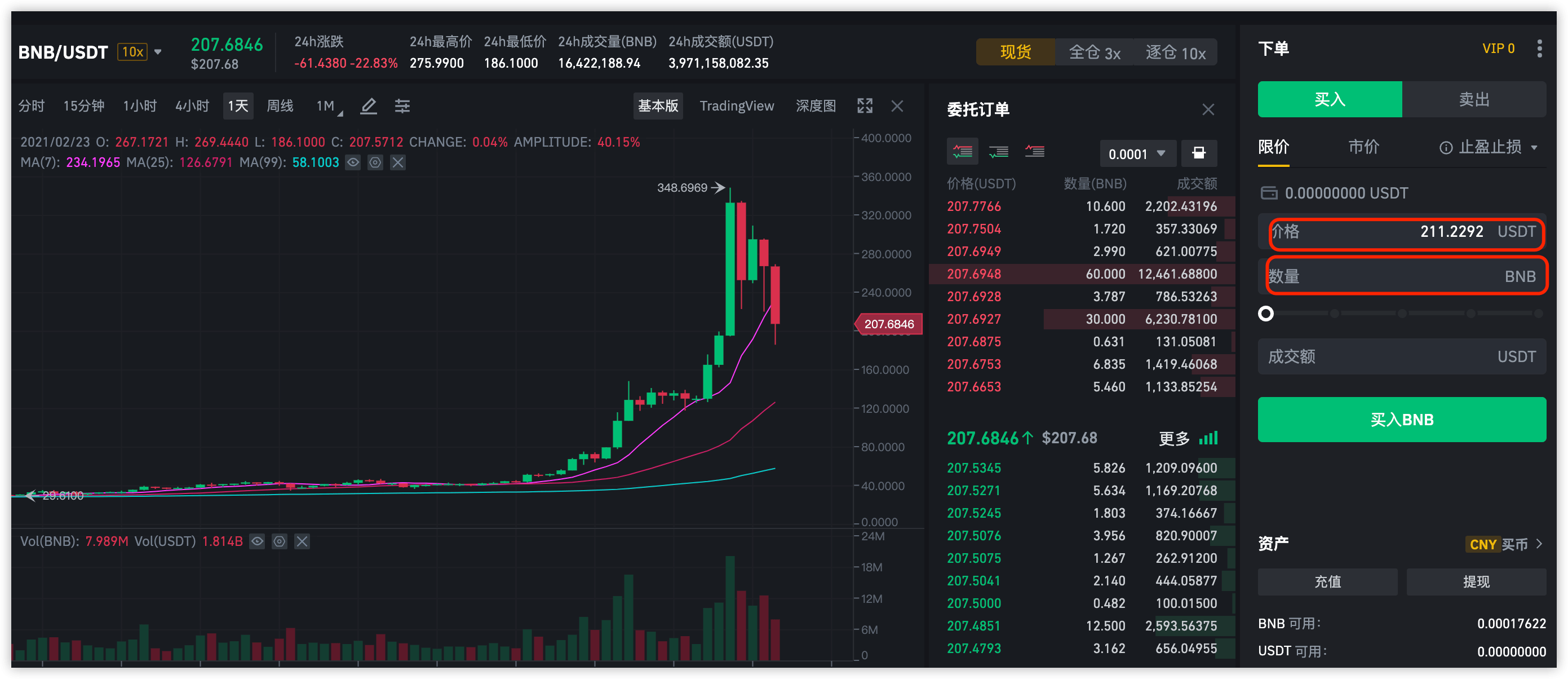Click the amount percentage slider handle
Viewport: 1568px width, 679px height.
[x=1266, y=314]
